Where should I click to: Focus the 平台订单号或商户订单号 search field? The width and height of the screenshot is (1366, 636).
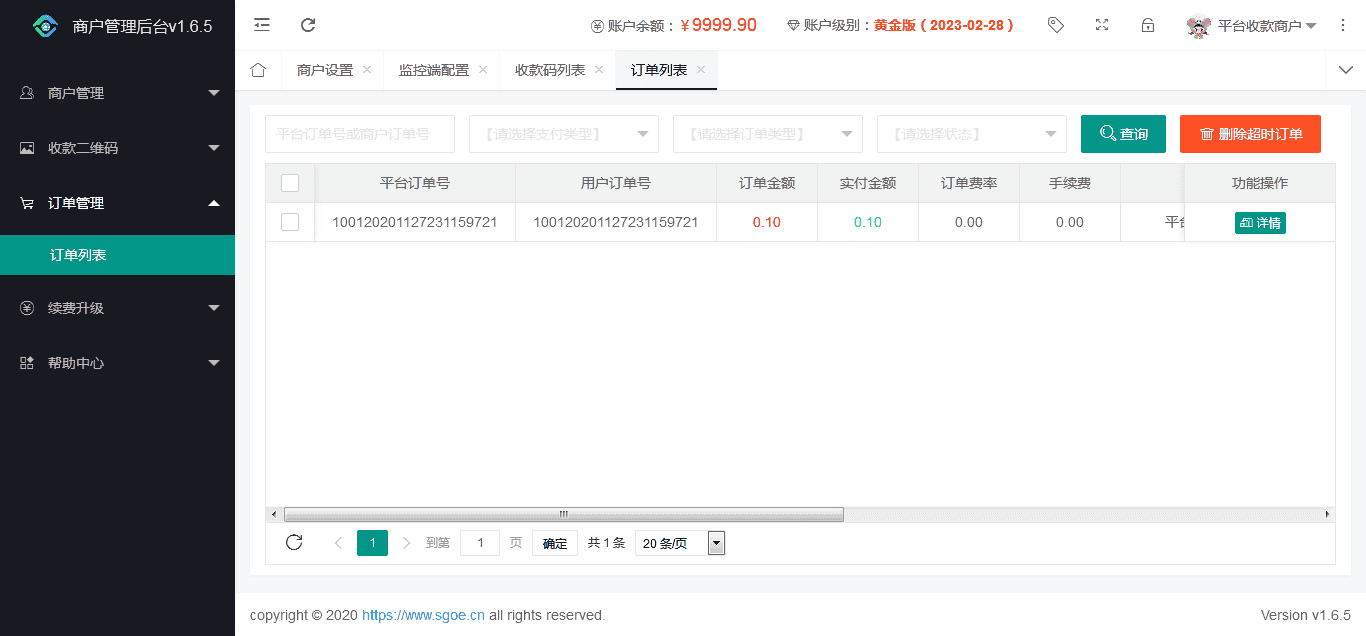[x=360, y=134]
